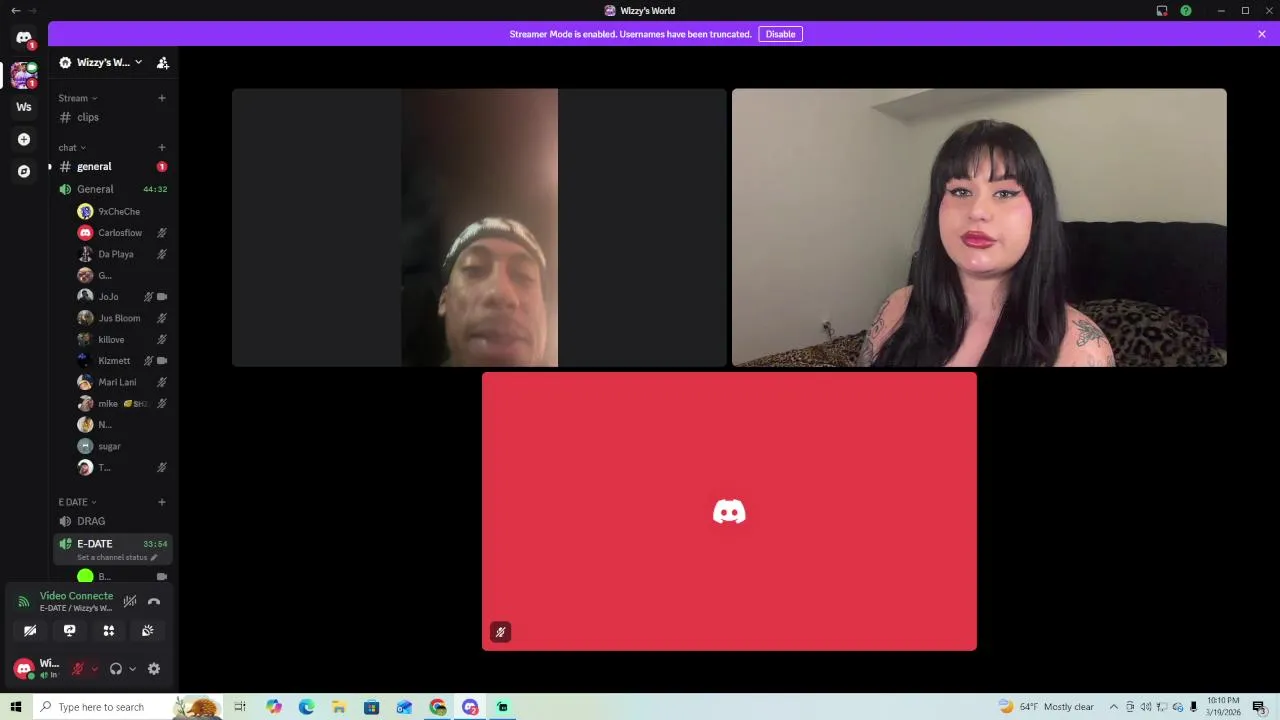
Task: Collapse the chat category
Action: tap(71, 148)
